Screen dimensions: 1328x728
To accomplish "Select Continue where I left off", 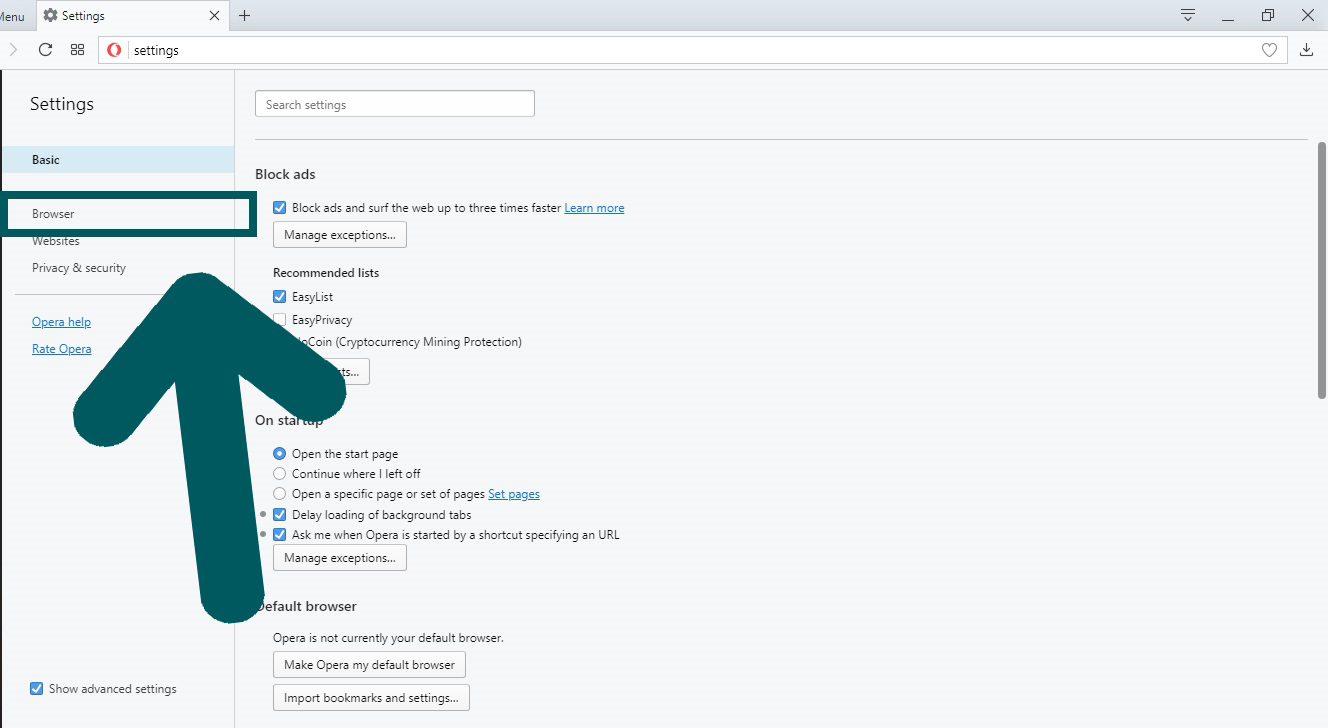I will [280, 474].
